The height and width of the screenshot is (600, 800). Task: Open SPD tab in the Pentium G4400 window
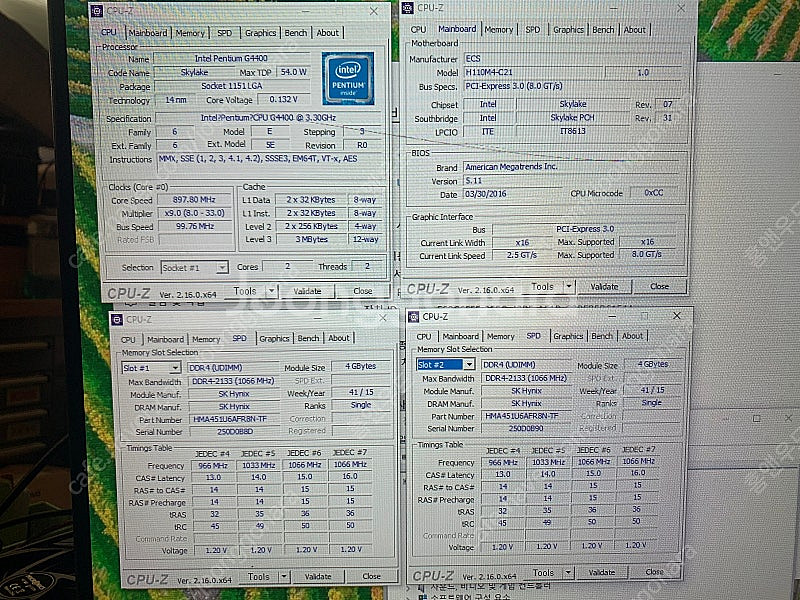[224, 33]
